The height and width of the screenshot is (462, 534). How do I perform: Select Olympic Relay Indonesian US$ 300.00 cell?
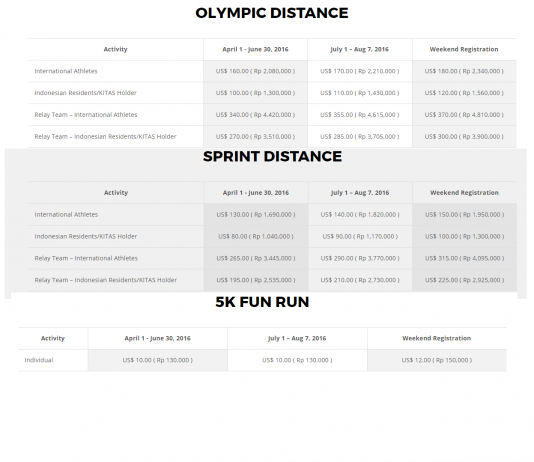pos(464,137)
